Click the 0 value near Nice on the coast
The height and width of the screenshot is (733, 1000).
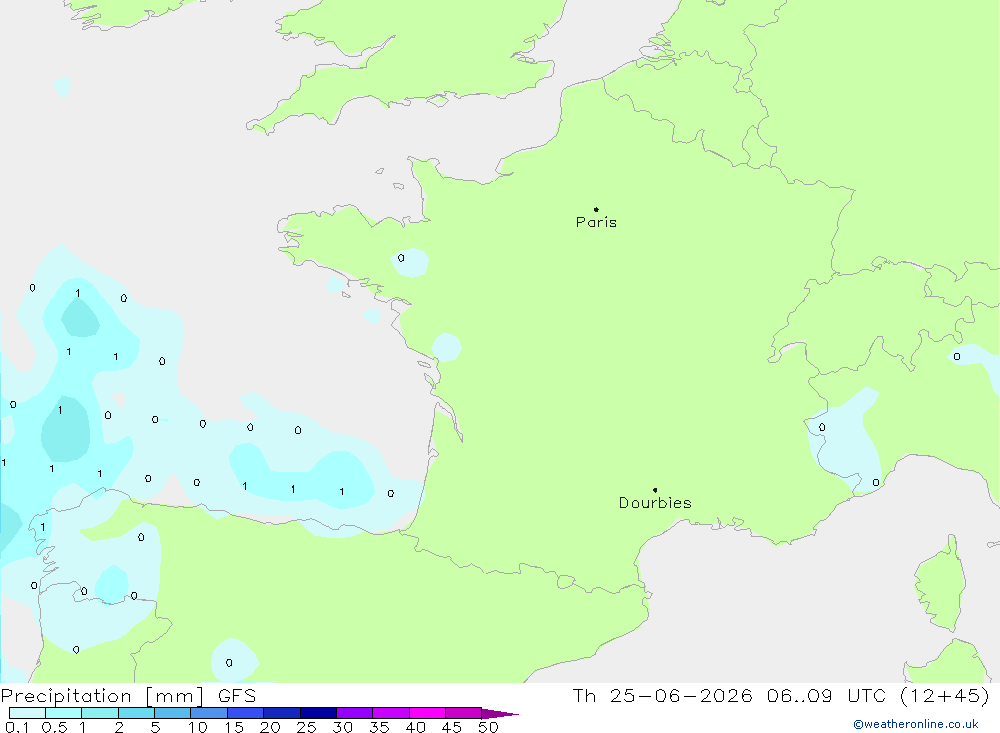tap(876, 483)
